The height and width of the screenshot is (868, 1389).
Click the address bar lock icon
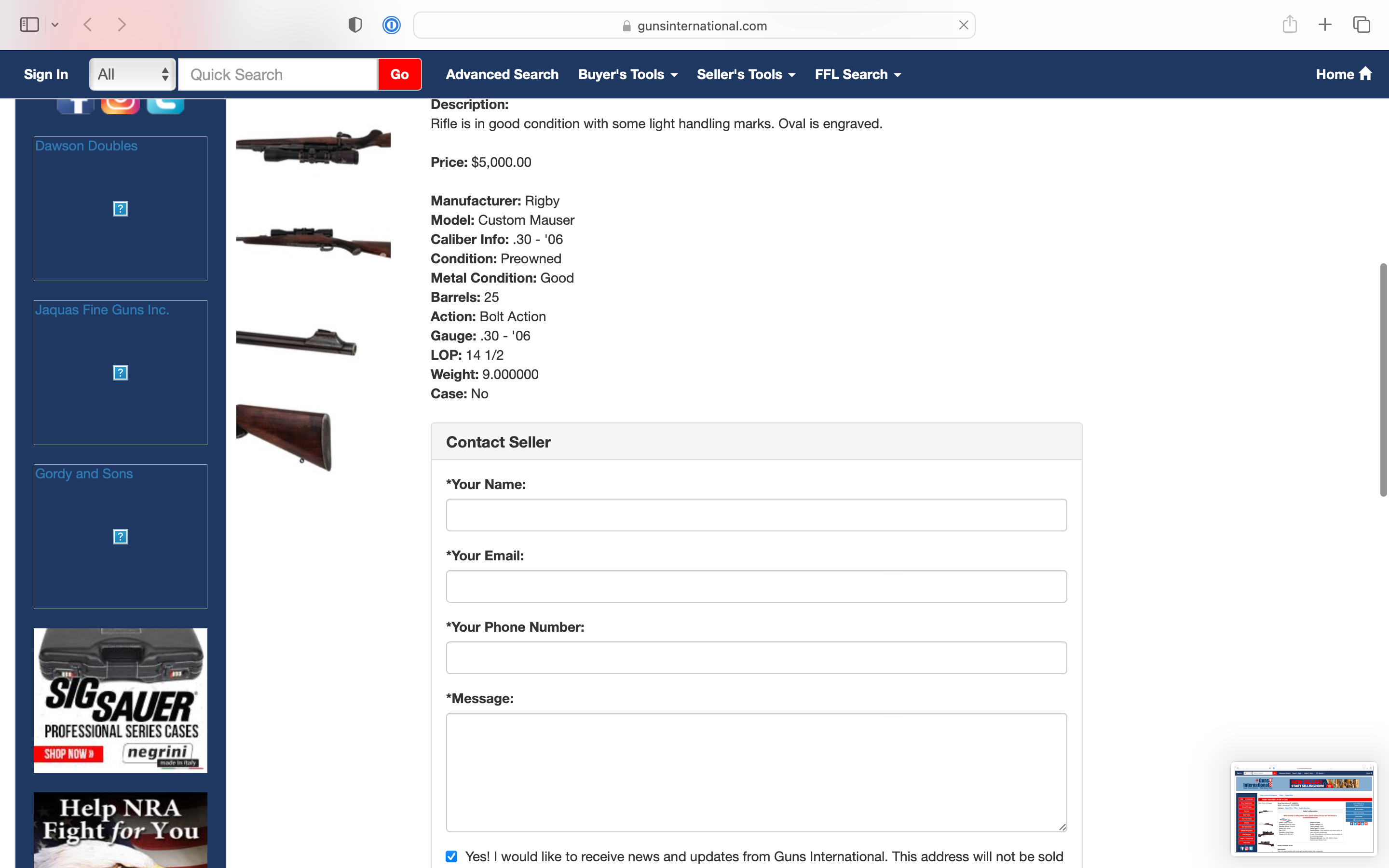coord(627,26)
